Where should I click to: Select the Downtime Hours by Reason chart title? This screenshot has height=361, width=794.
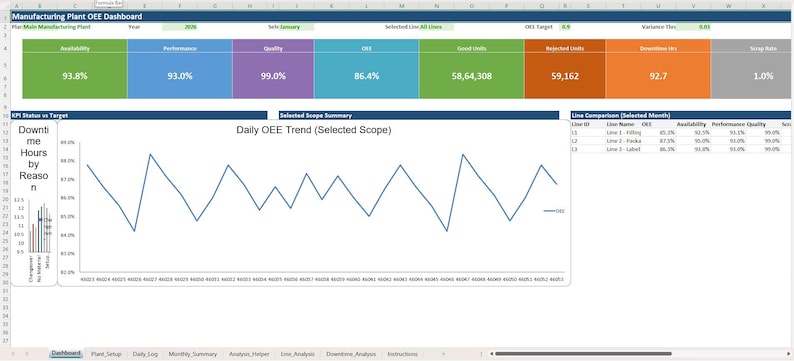point(33,158)
